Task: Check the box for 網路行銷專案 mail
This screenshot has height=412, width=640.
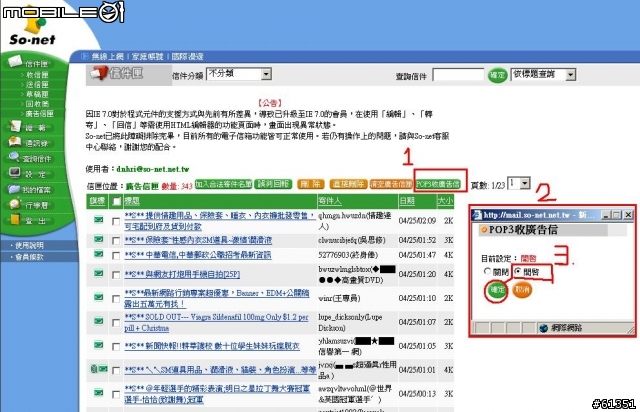Action: click(x=116, y=298)
